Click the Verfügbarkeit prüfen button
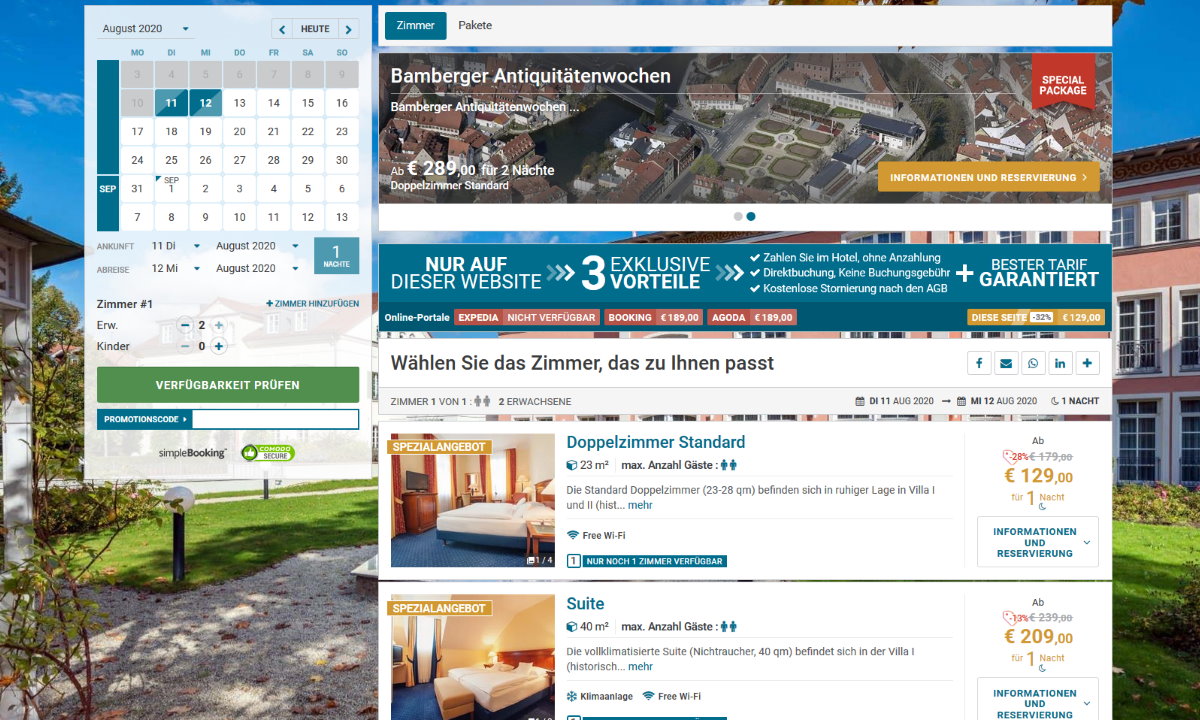 click(228, 385)
